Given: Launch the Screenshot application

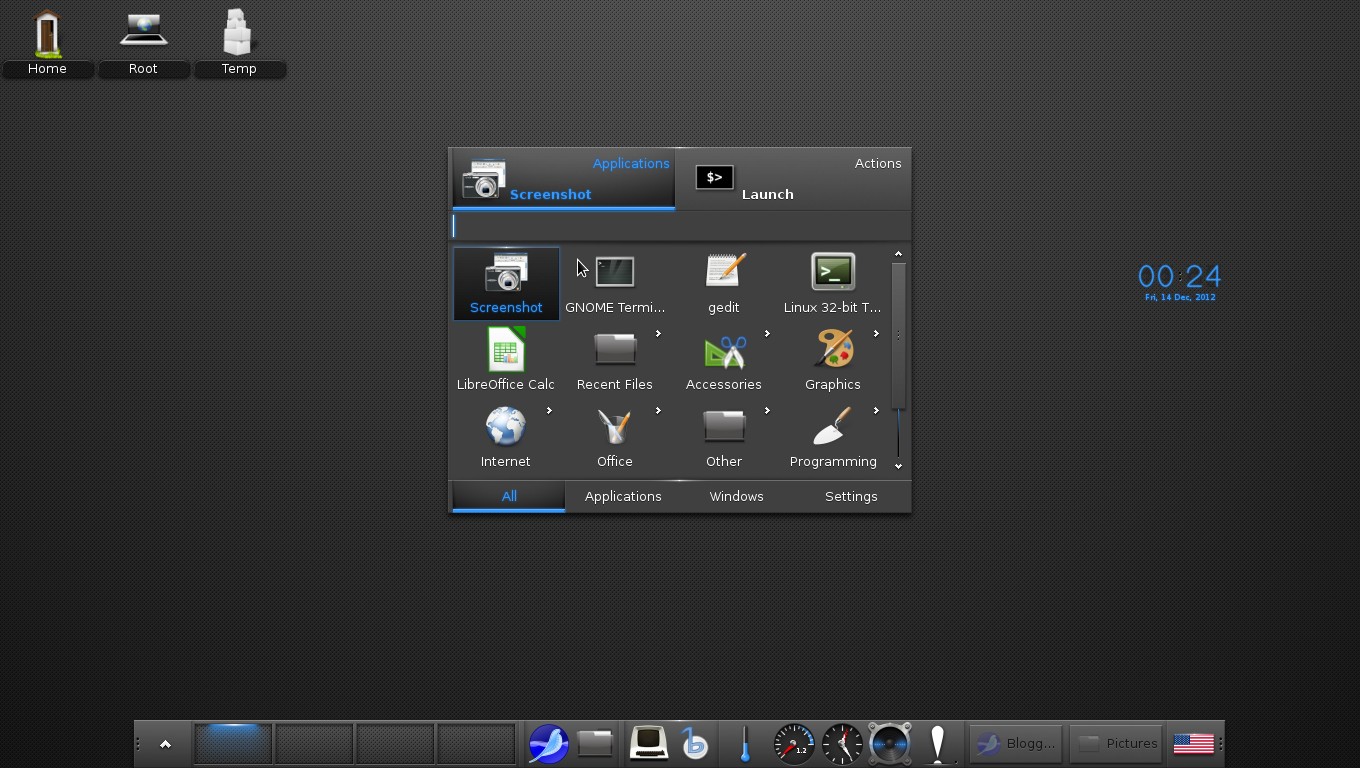Looking at the screenshot, I should (505, 283).
